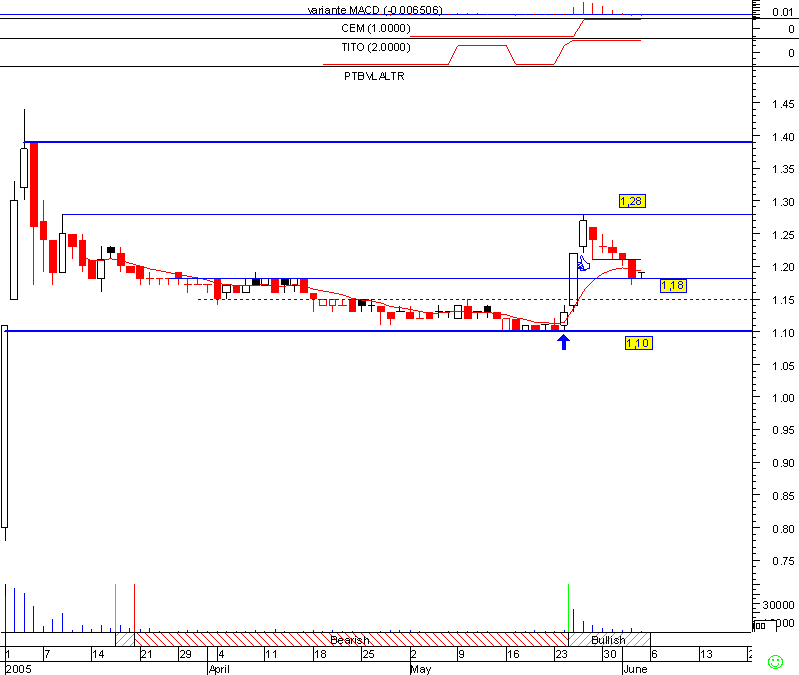799x675 pixels.
Task: Click the date label 21 on axis
Action: coord(146,654)
